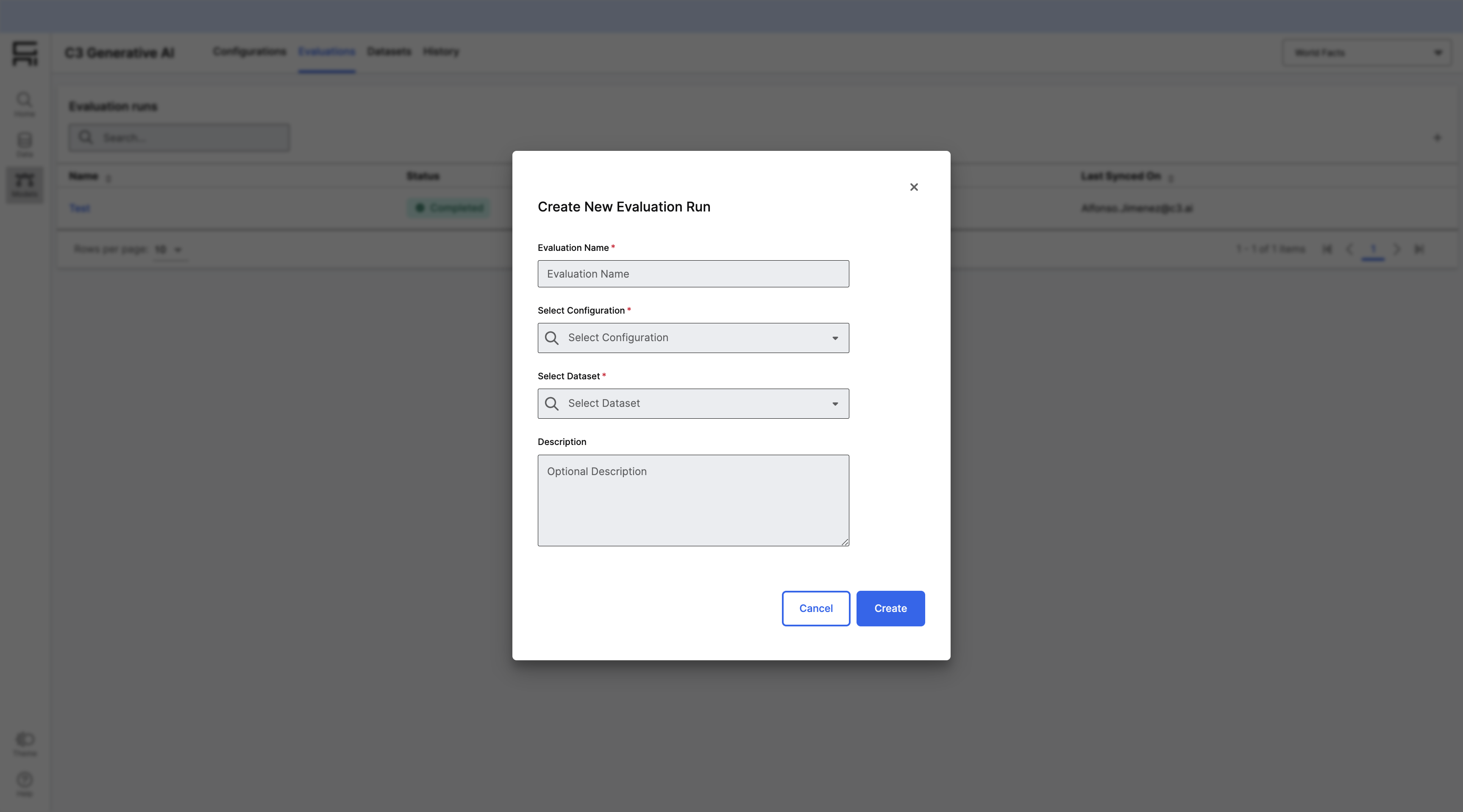Click the Evaluation Name input field
Image resolution: width=1463 pixels, height=812 pixels.
pyautogui.click(x=693, y=274)
